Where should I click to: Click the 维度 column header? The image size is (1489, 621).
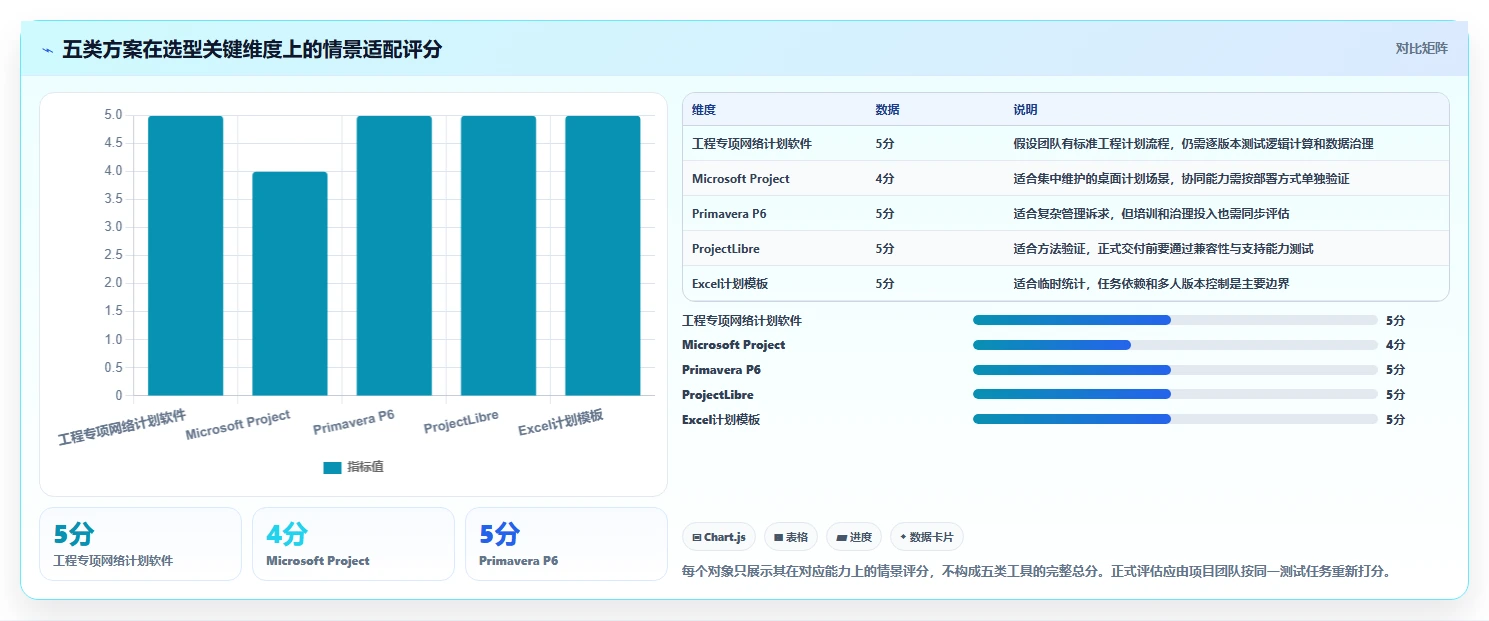point(704,110)
